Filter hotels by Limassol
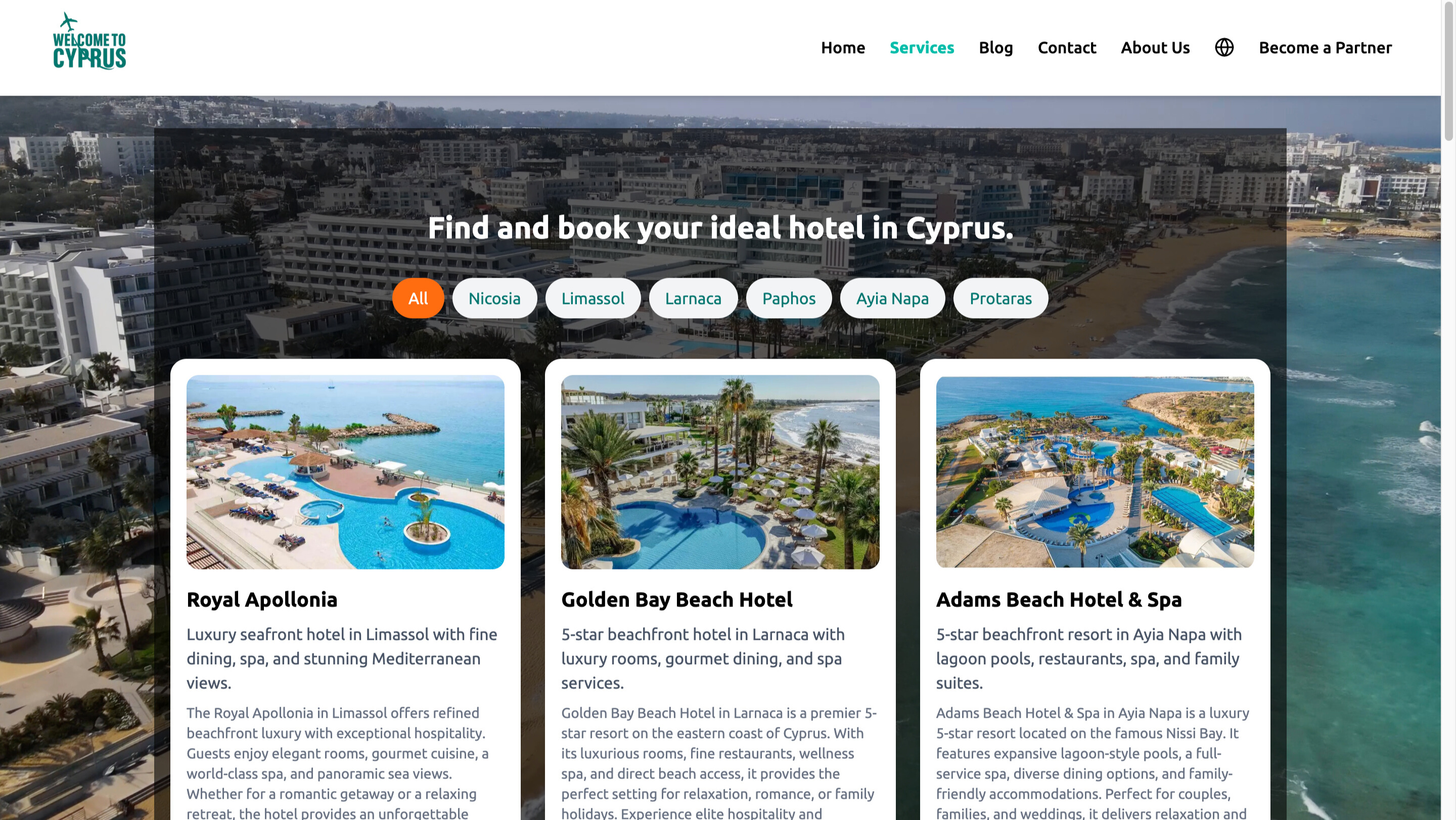The height and width of the screenshot is (820, 1456). 593,298
